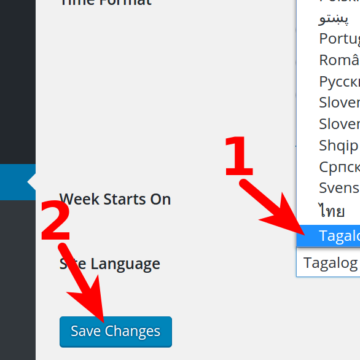Viewport: 360px width, 360px height.
Task: Open the Site Language box showing Tagalog
Action: tap(328, 263)
